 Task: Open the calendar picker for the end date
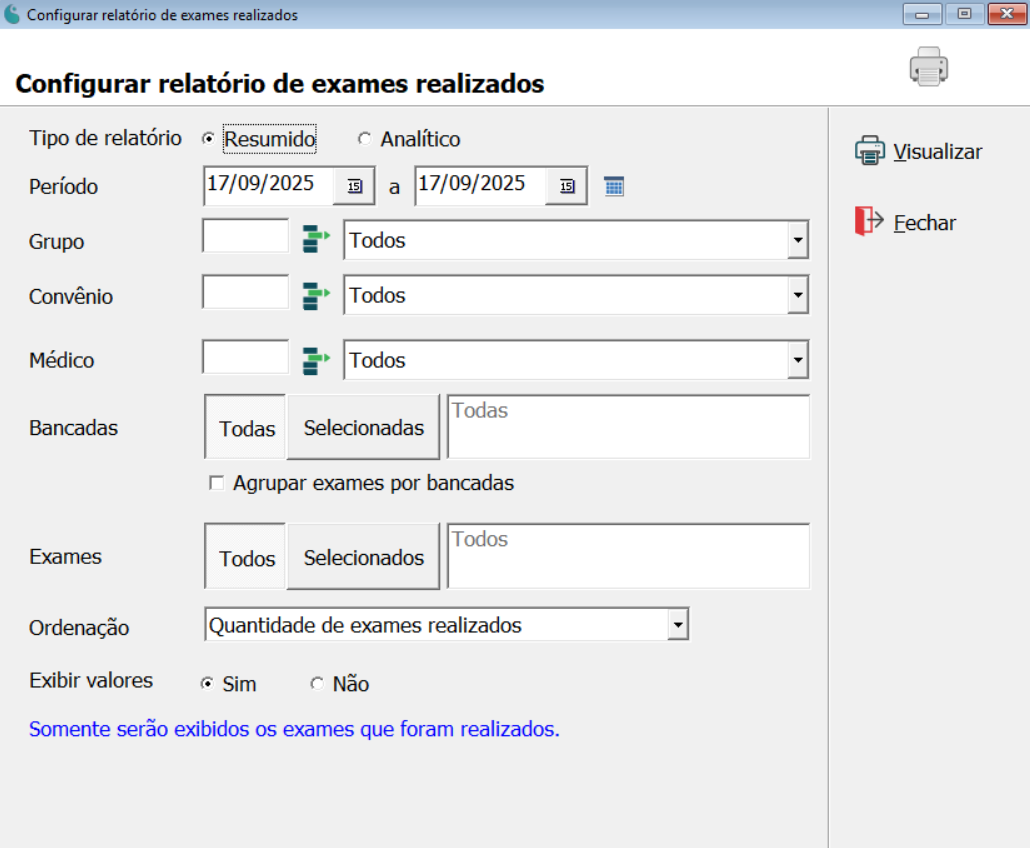(567, 185)
